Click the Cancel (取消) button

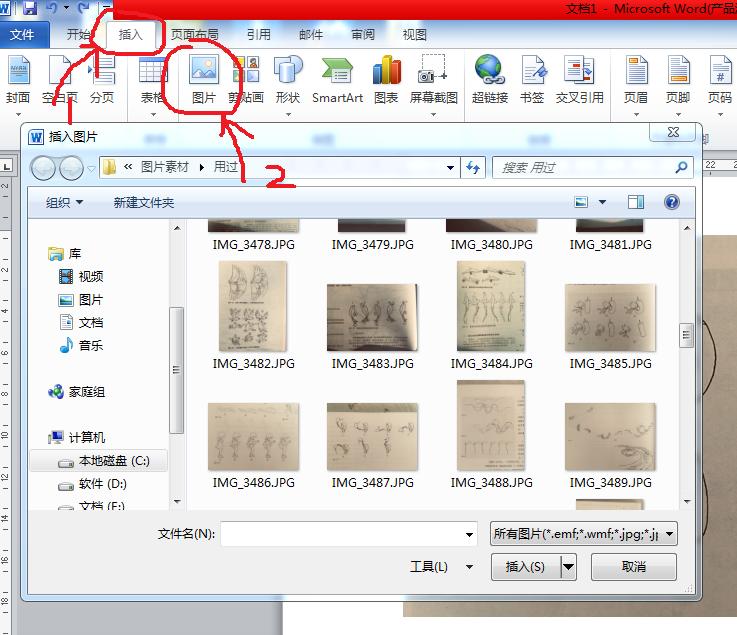pyautogui.click(x=634, y=567)
